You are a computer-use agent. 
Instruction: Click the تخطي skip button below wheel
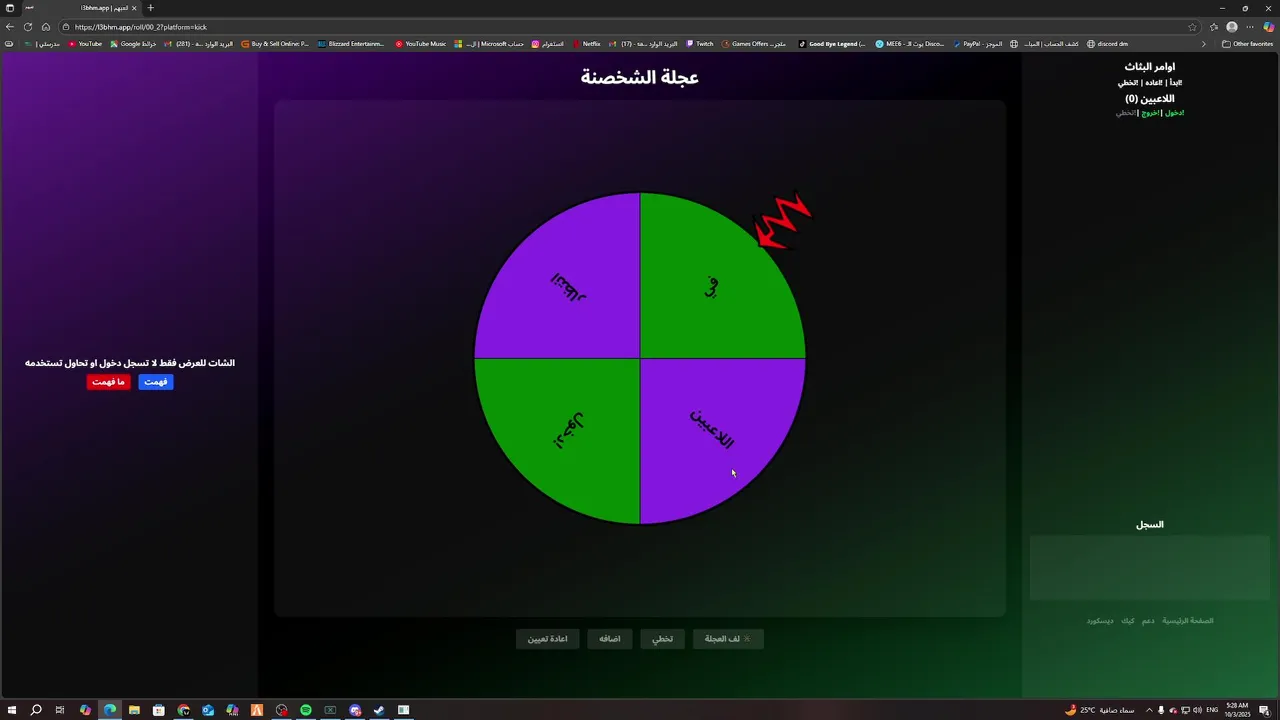click(x=663, y=639)
